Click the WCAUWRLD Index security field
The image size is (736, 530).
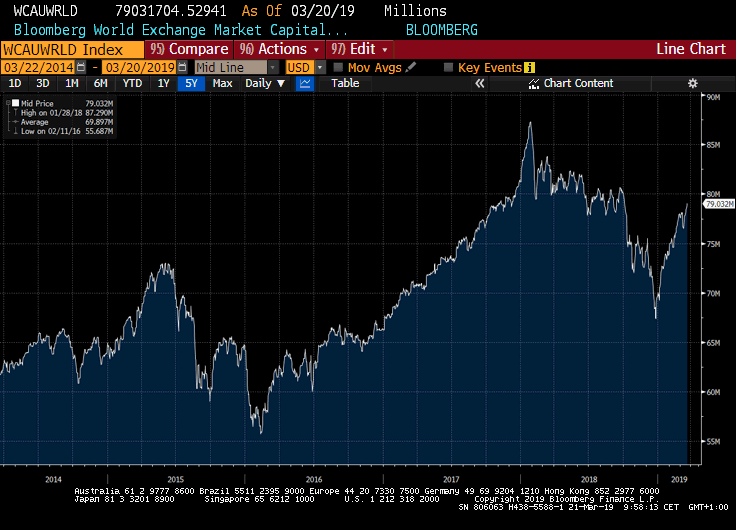click(72, 50)
